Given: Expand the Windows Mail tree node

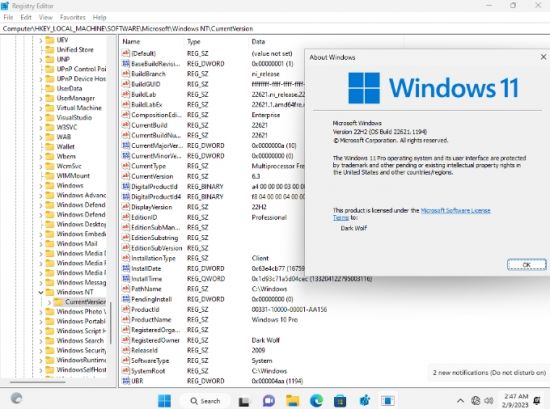Looking at the screenshot, I should [41, 244].
